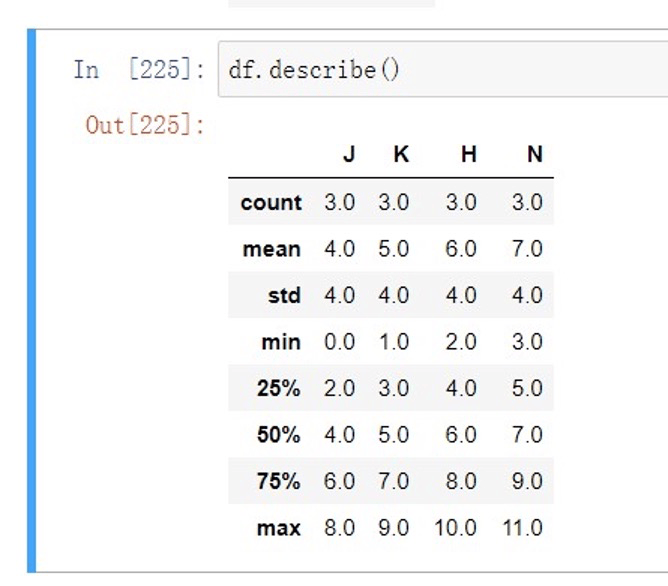Click the Out[225] output prompt label
The image size is (668, 586).
click(145, 125)
